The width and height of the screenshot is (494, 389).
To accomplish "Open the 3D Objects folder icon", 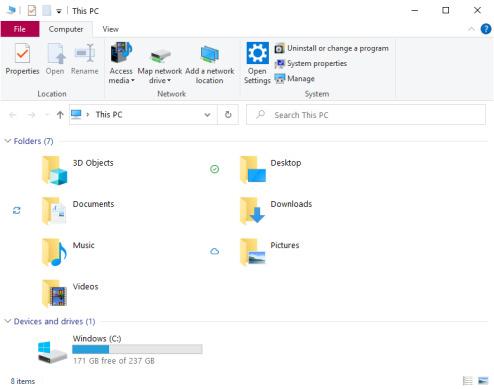I will (x=54, y=170).
